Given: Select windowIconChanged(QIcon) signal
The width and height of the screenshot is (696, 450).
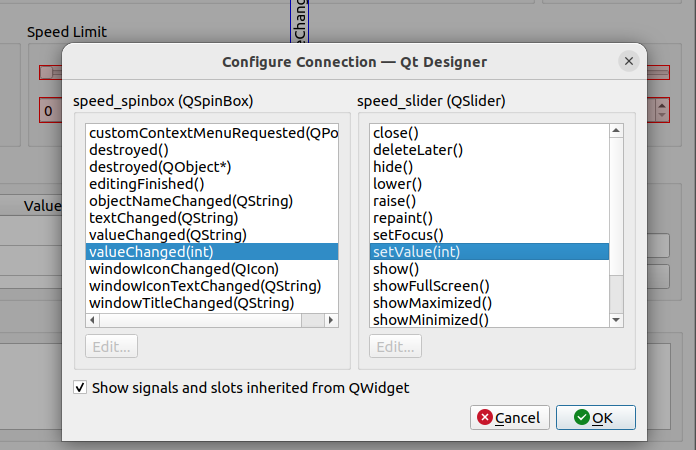Looking at the screenshot, I should (212, 269).
